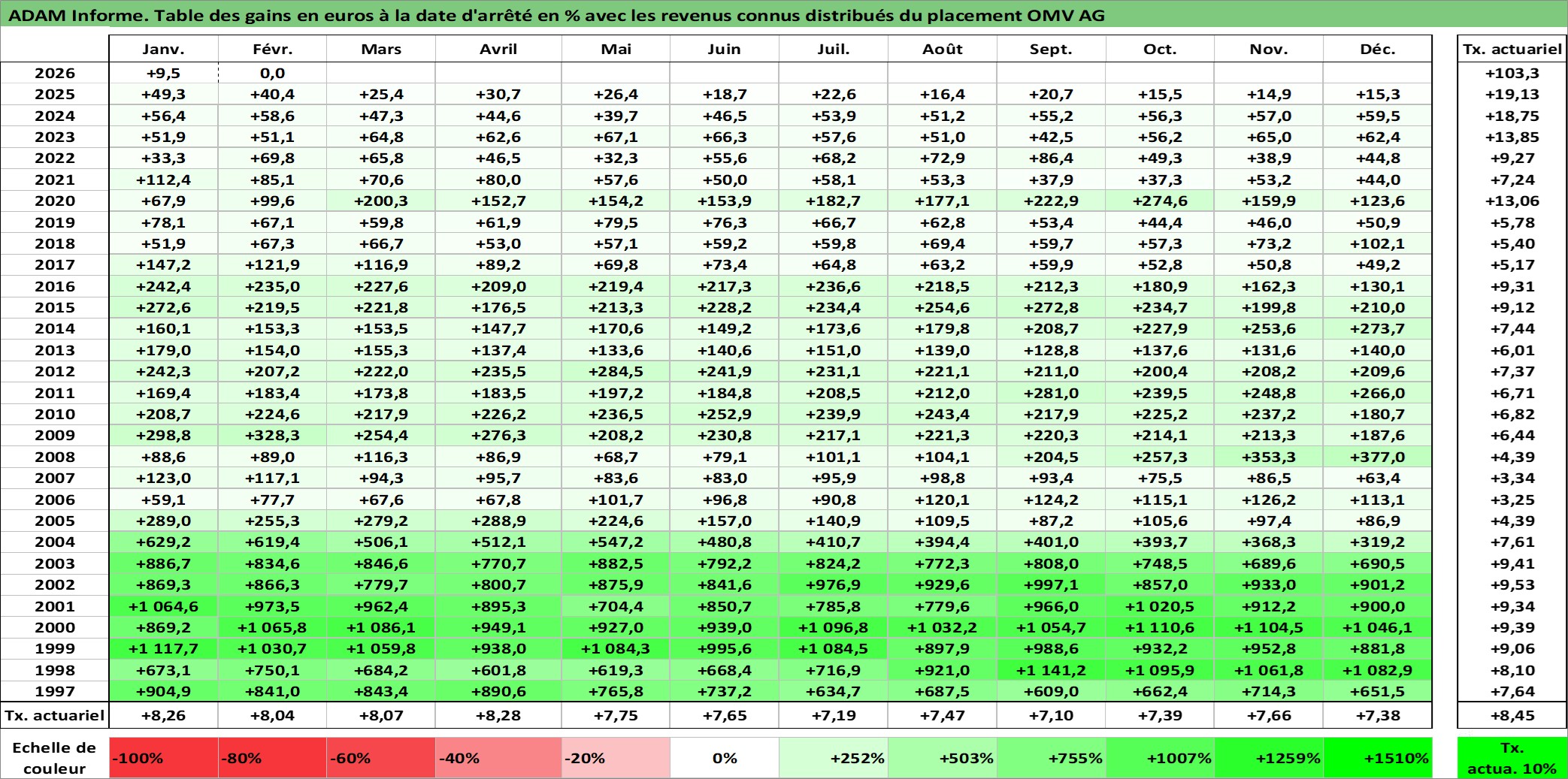The height and width of the screenshot is (779, 1568).
Task: Click the +1 110,6 cell in 2000
Action: pyautogui.click(x=1160, y=627)
